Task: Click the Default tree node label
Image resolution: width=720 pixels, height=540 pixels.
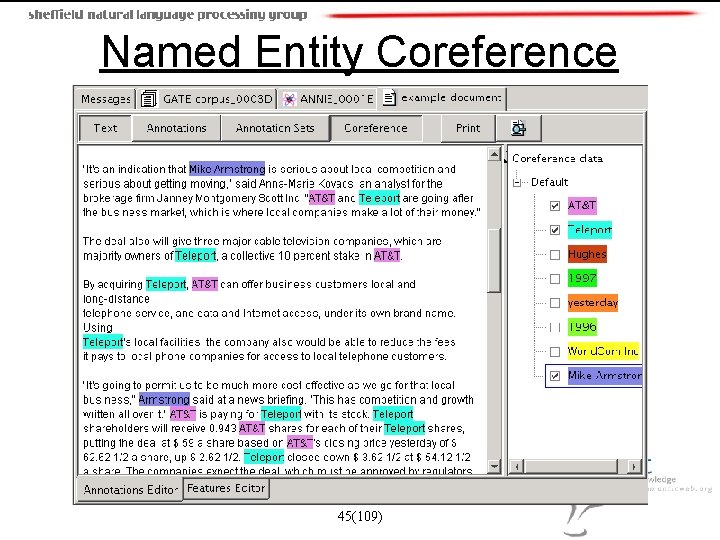Action: tap(550, 182)
